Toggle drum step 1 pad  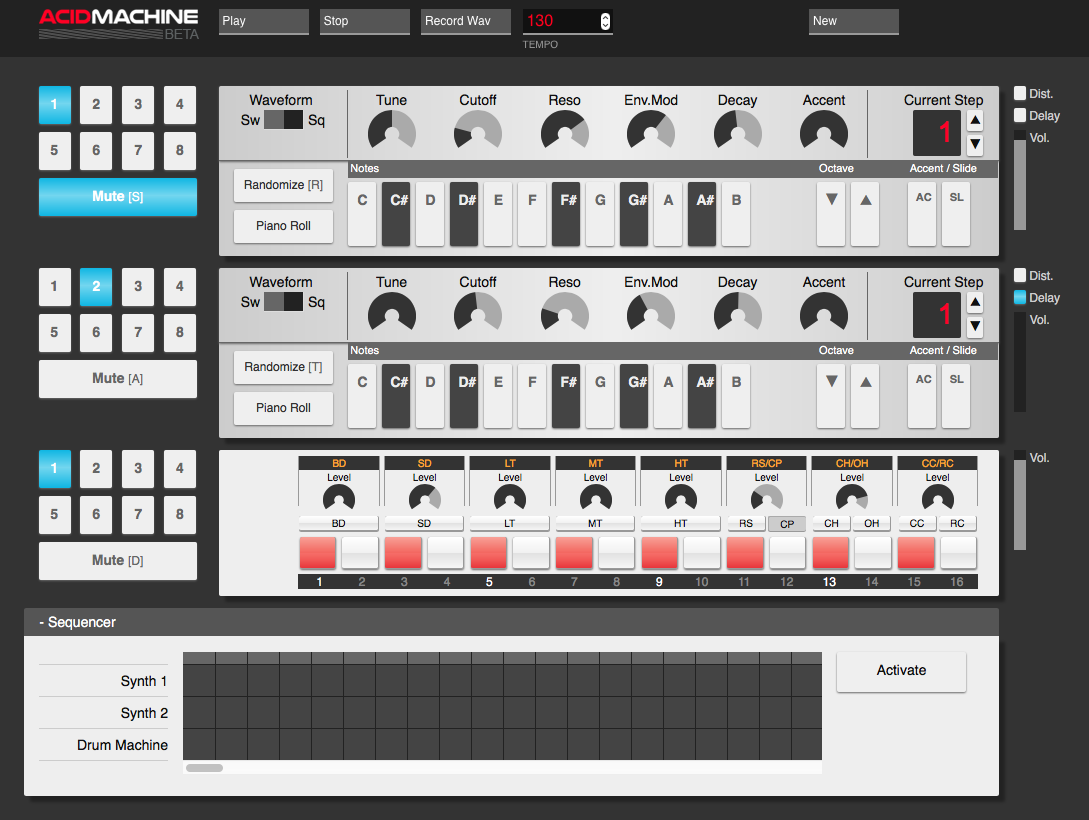click(x=317, y=553)
